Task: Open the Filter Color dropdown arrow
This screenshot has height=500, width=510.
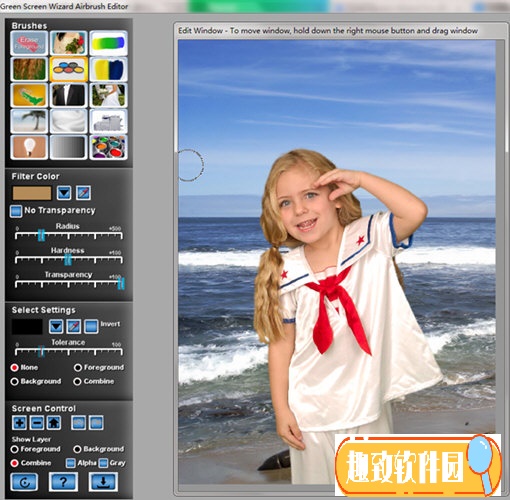Action: click(64, 193)
